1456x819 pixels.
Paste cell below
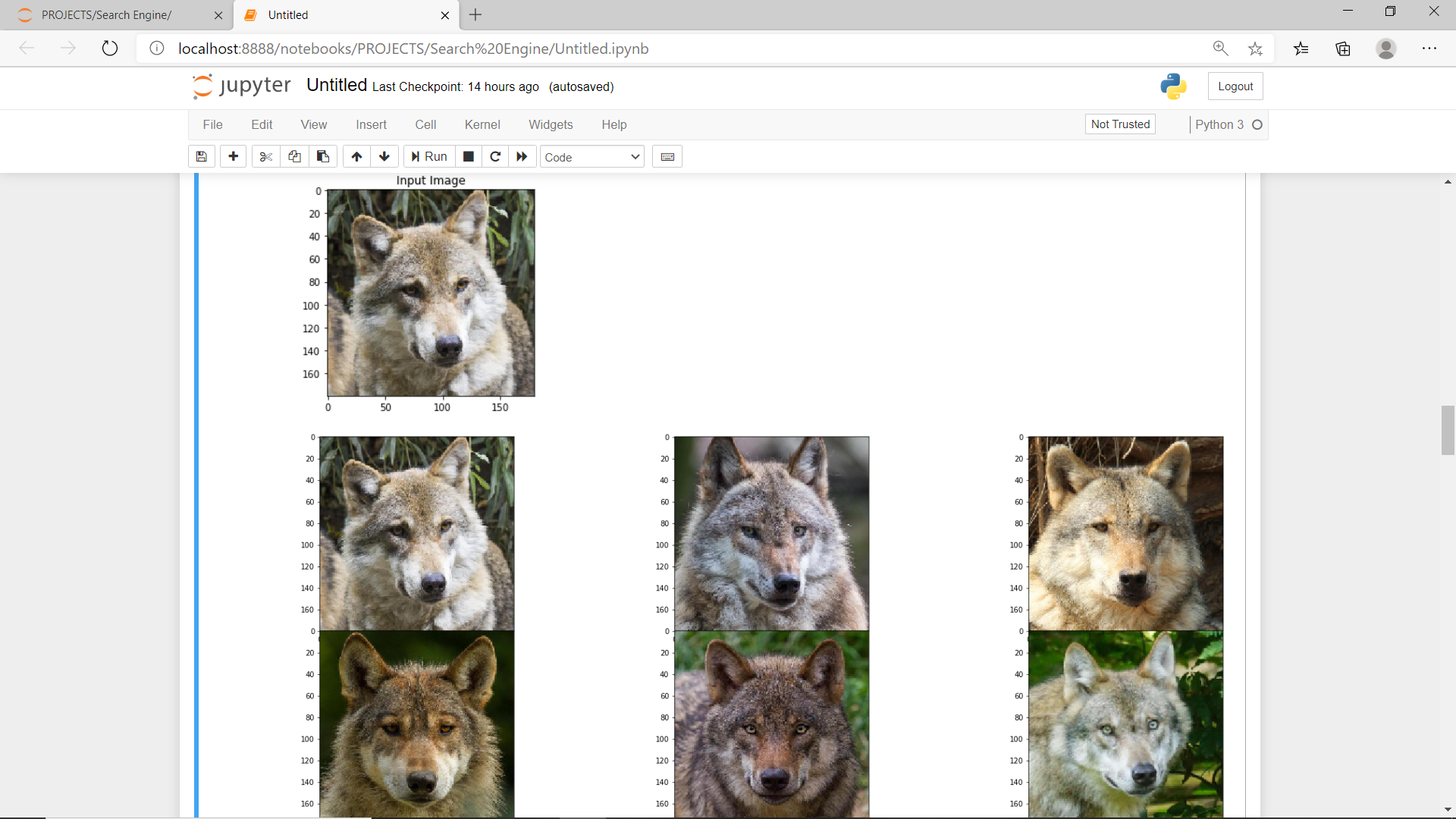(323, 156)
